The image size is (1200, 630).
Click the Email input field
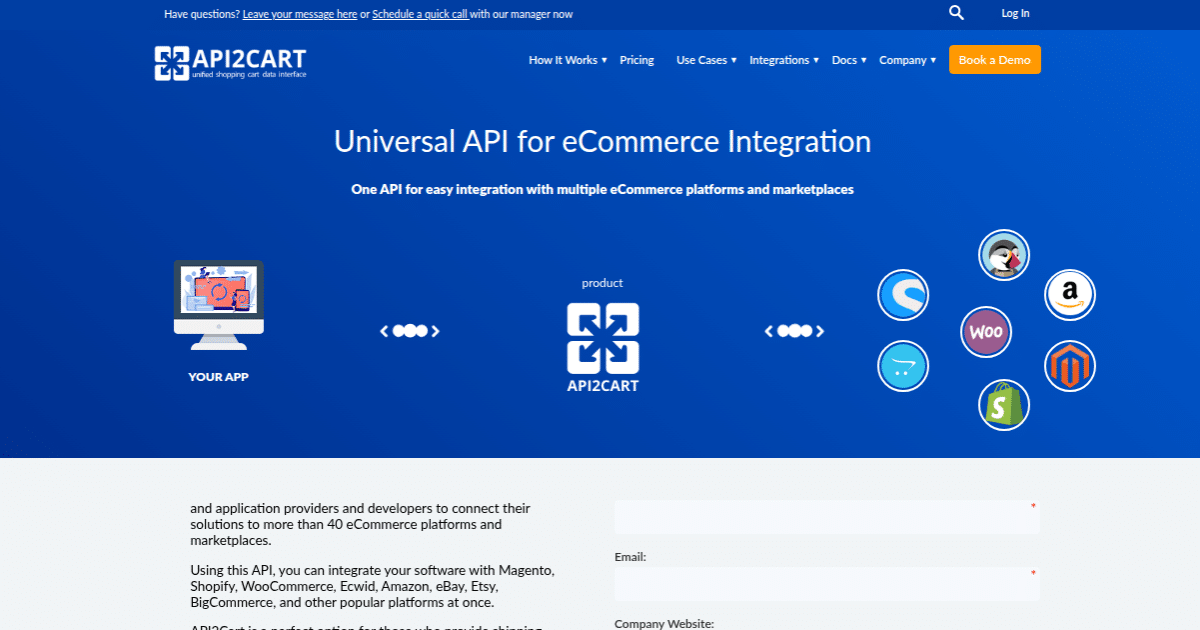click(826, 584)
